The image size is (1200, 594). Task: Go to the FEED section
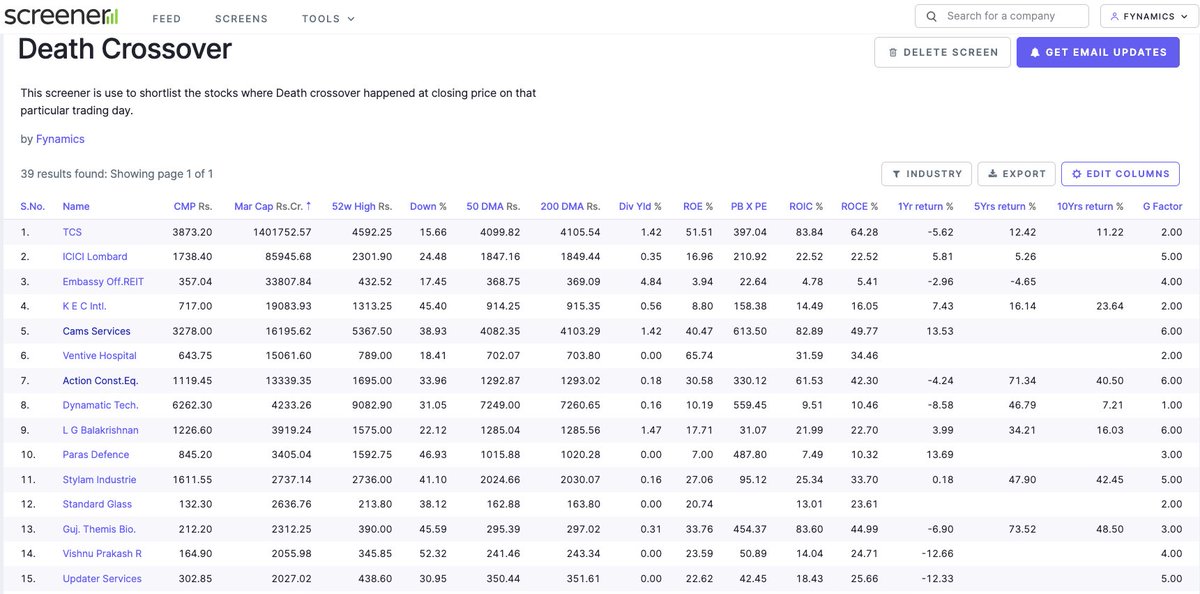[166, 17]
